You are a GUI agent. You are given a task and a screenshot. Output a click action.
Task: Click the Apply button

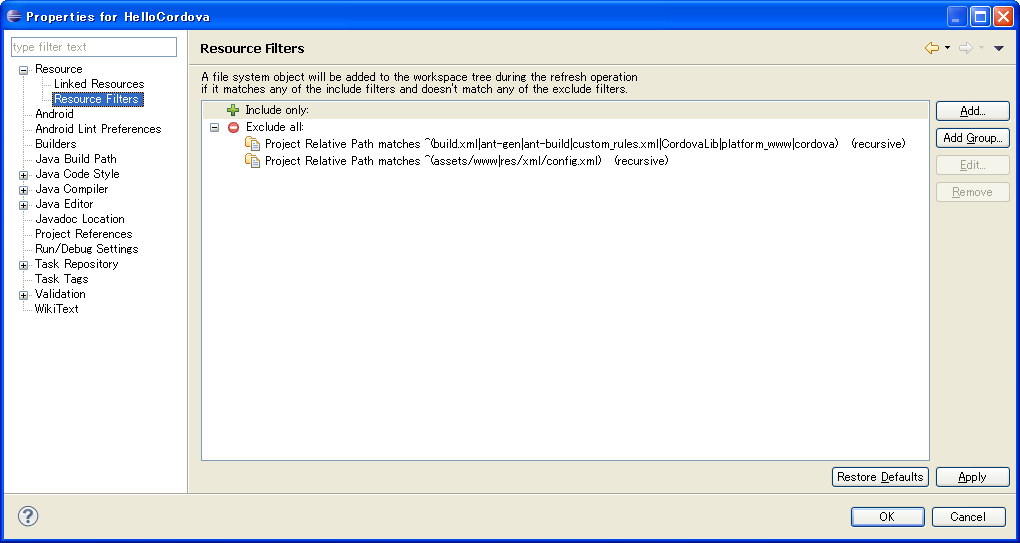pos(972,477)
